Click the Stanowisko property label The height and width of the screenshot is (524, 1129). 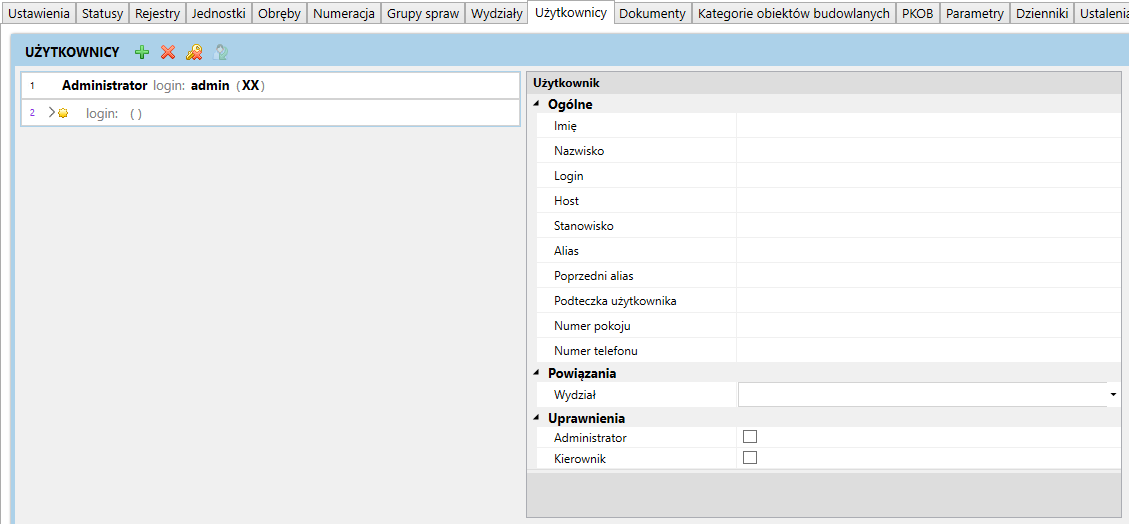click(x=584, y=226)
